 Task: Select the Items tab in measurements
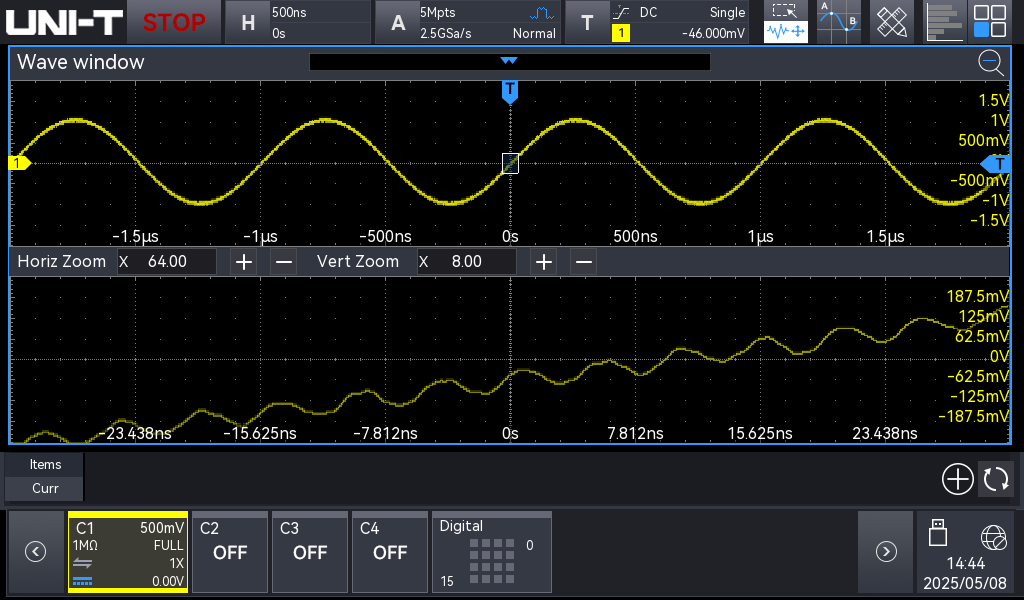(45, 465)
